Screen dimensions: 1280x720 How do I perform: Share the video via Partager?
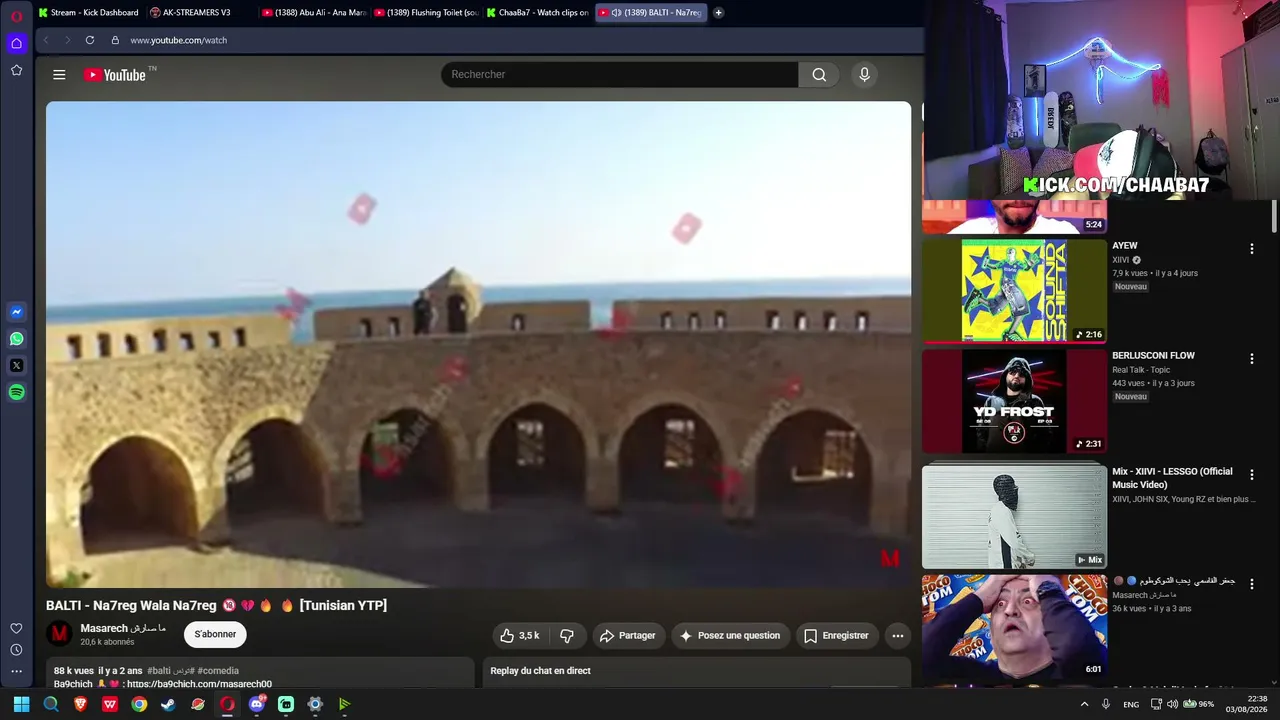(627, 636)
